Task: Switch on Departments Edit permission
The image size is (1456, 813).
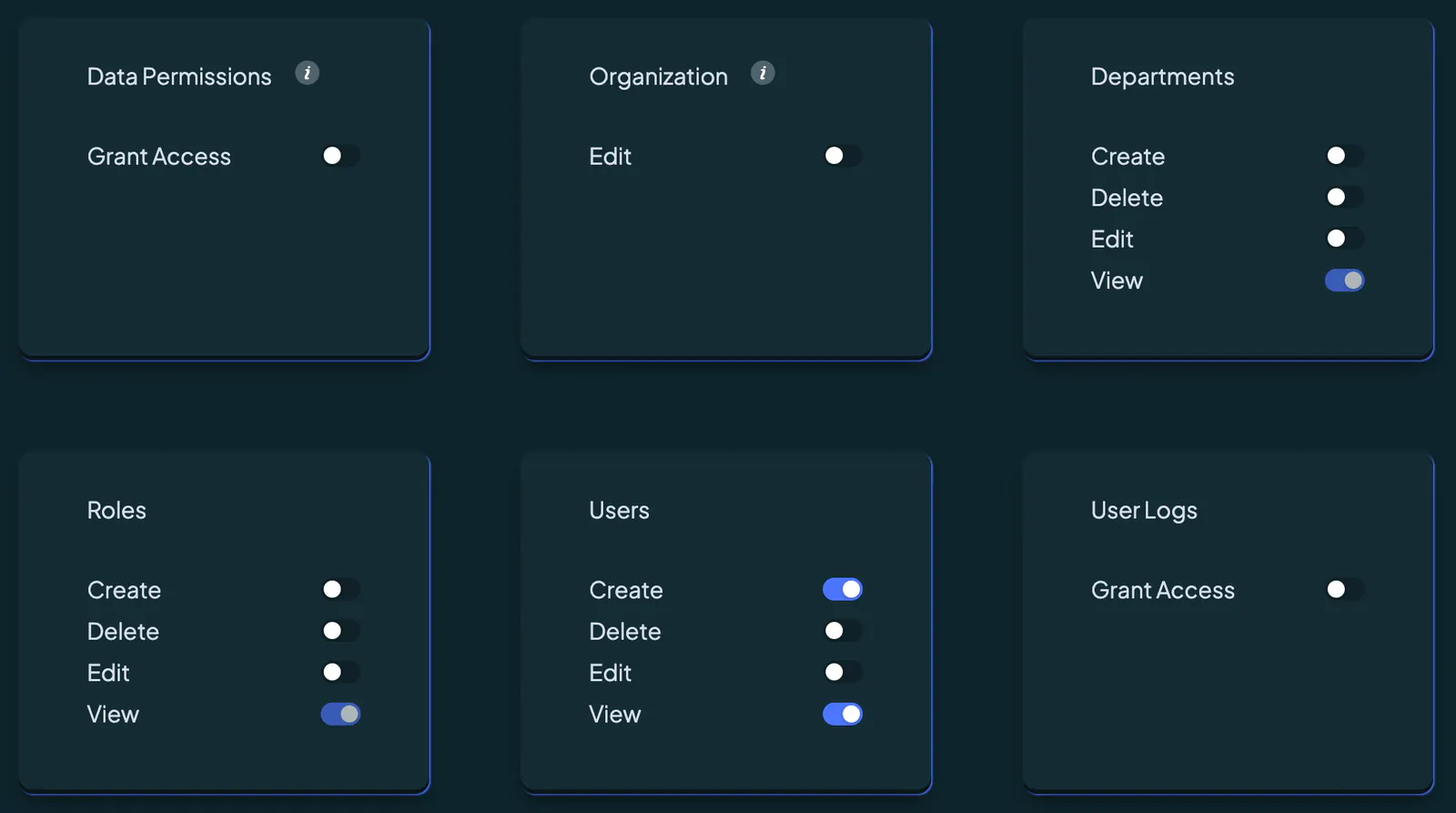Action: click(x=1344, y=239)
